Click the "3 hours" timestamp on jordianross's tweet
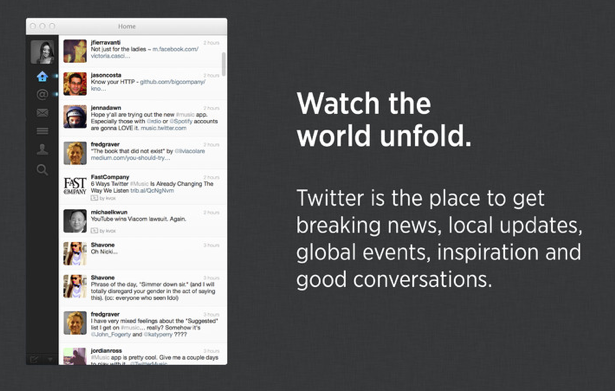Screen dimensions: 615x391 [211, 351]
